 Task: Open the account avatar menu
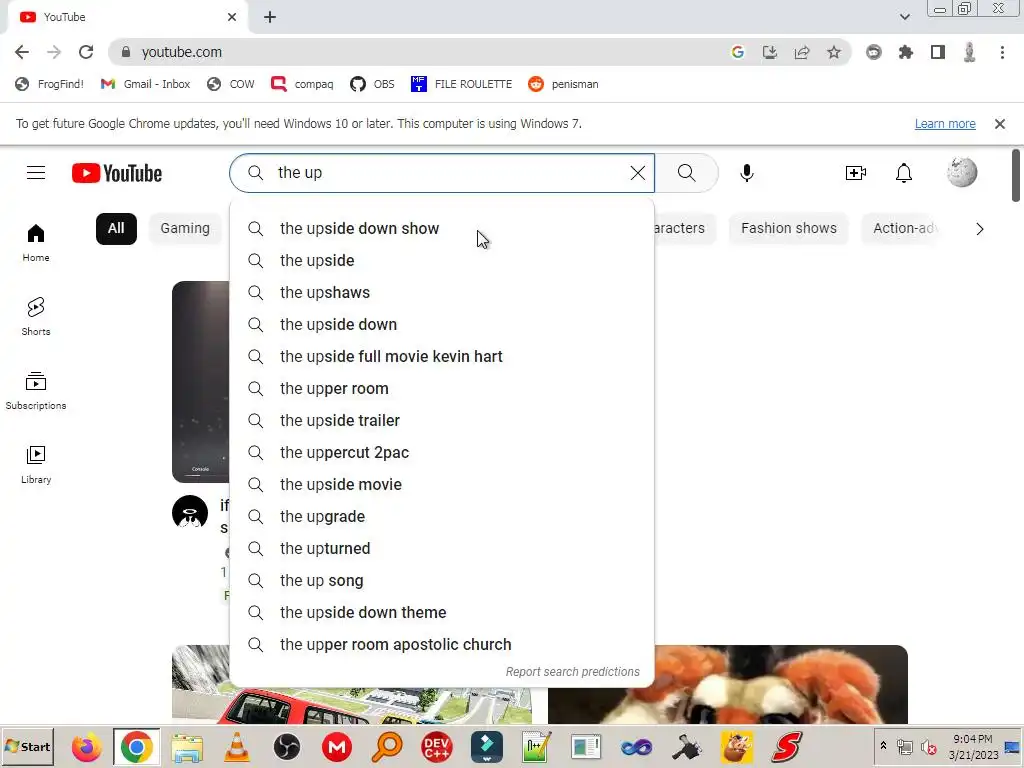[962, 173]
